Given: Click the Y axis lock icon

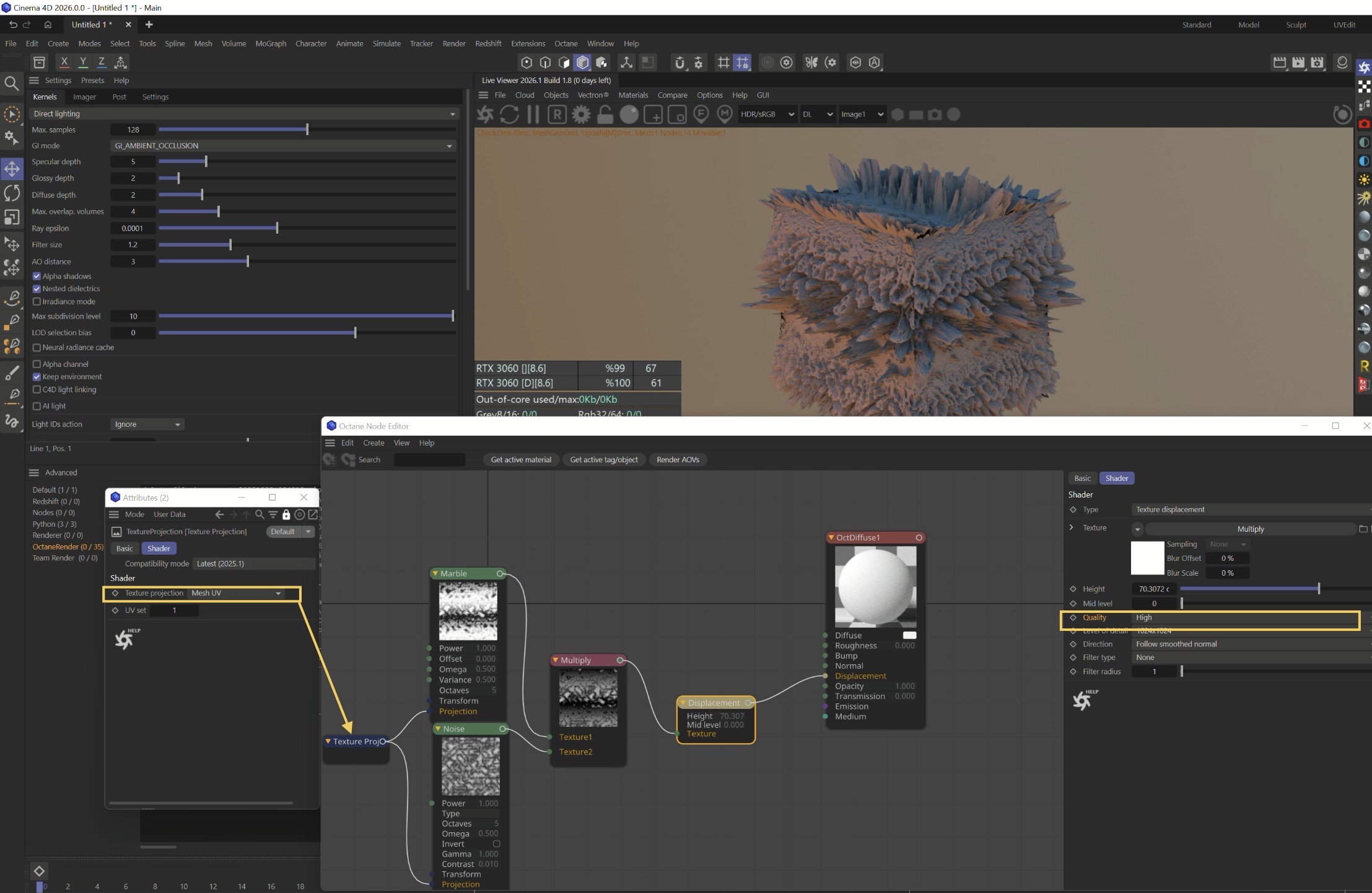Looking at the screenshot, I should 82,62.
